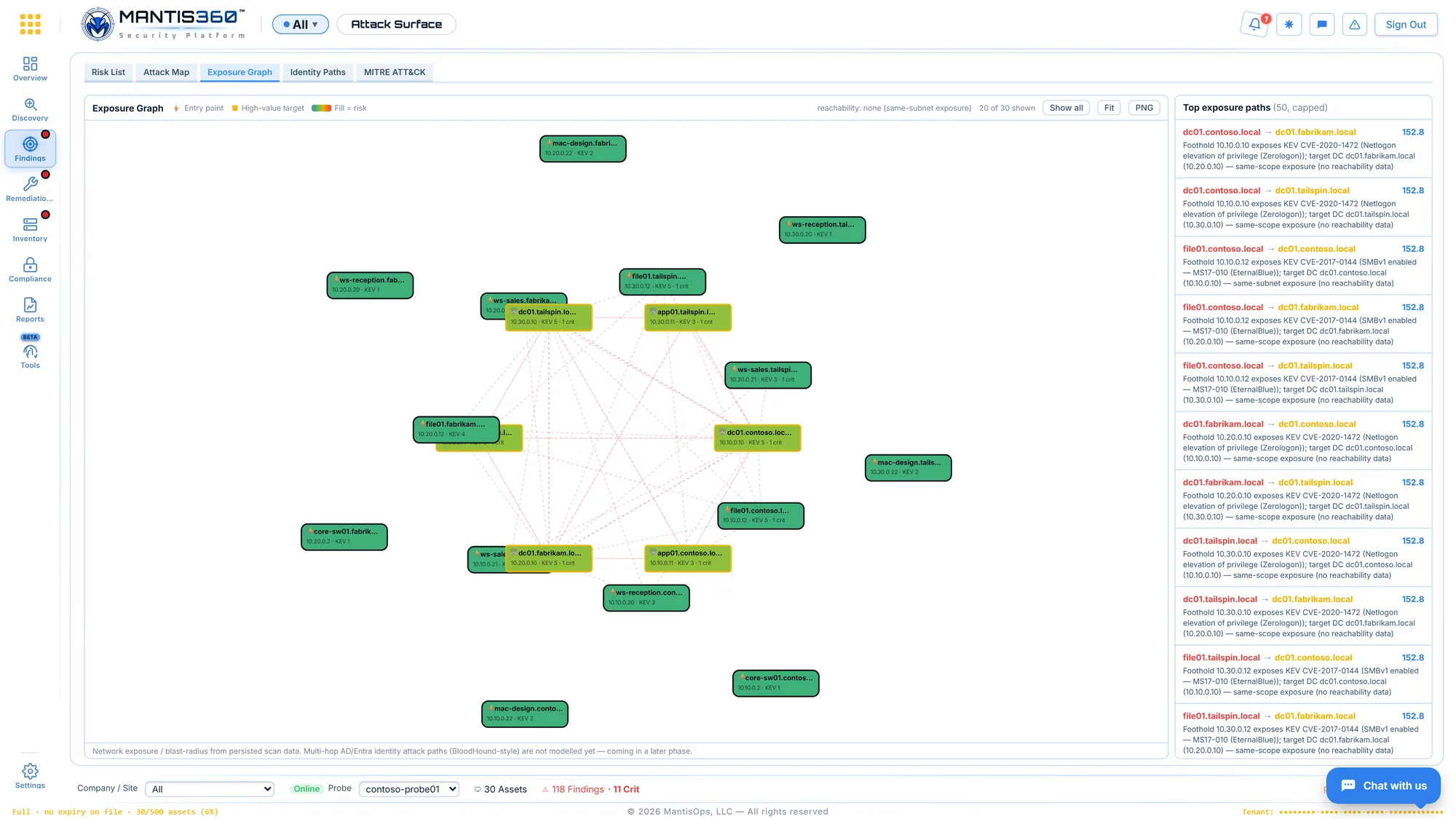This screenshot has width=1456, height=819.
Task: Open path dc01.contoso.local to dc01.fabrikam.local
Action: pos(1303,149)
